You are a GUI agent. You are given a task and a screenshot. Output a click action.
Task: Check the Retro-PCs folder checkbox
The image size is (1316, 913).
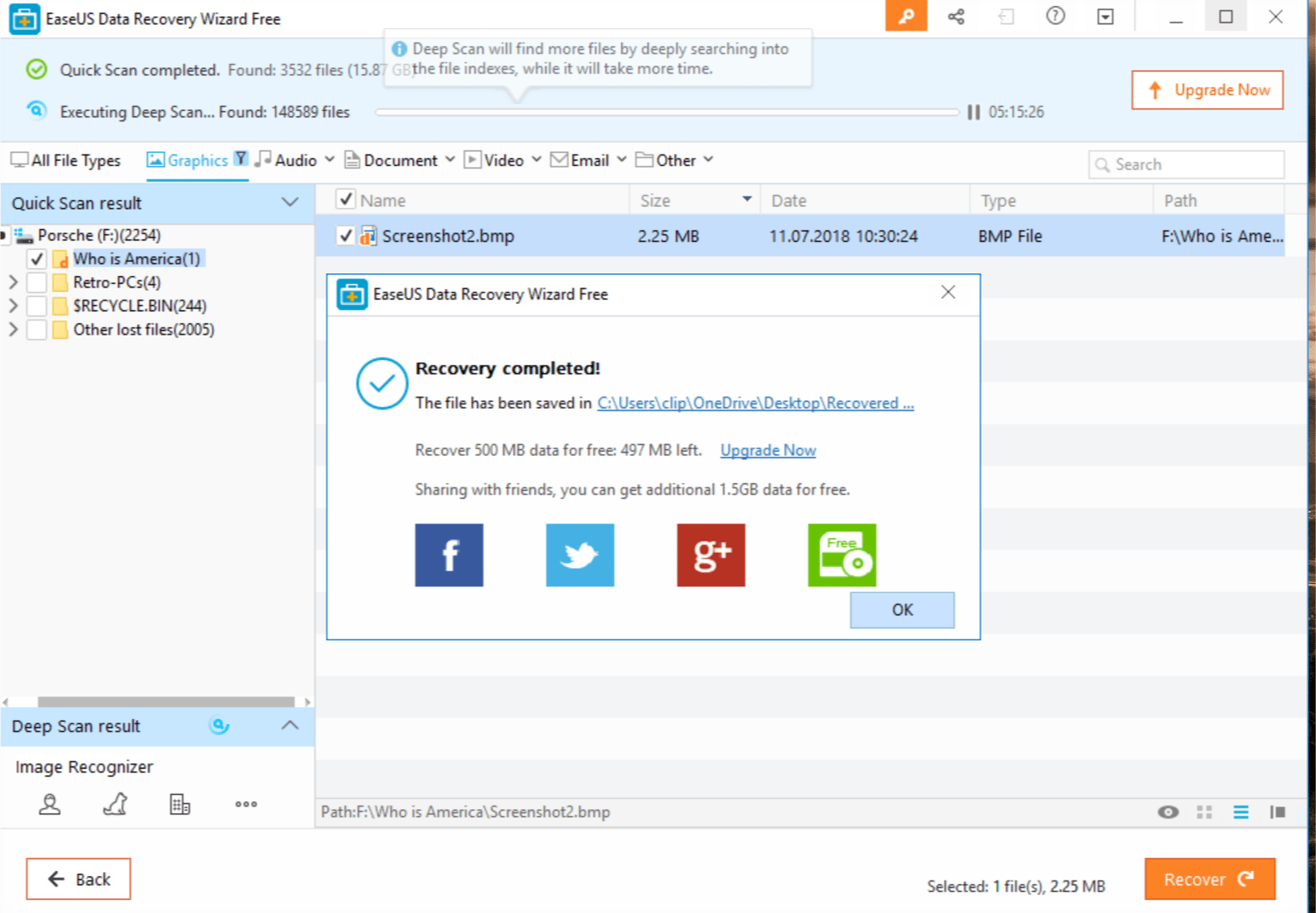click(37, 282)
